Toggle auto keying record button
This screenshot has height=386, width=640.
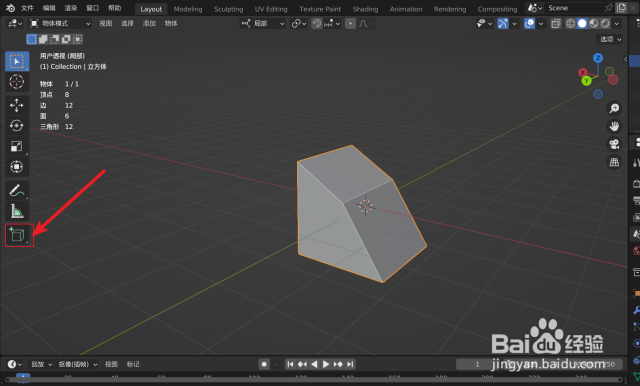click(264, 364)
